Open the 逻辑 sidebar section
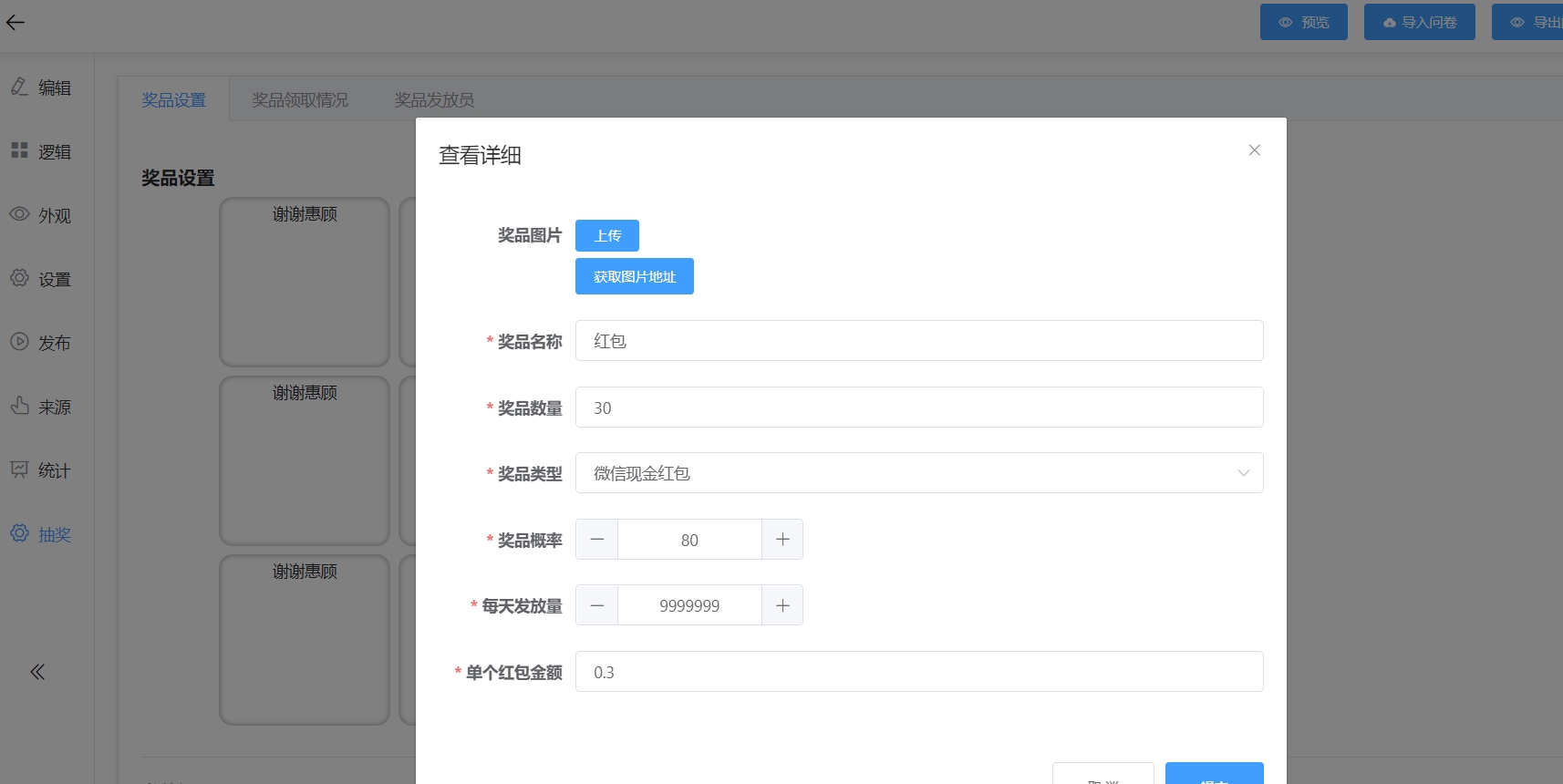 [41, 151]
